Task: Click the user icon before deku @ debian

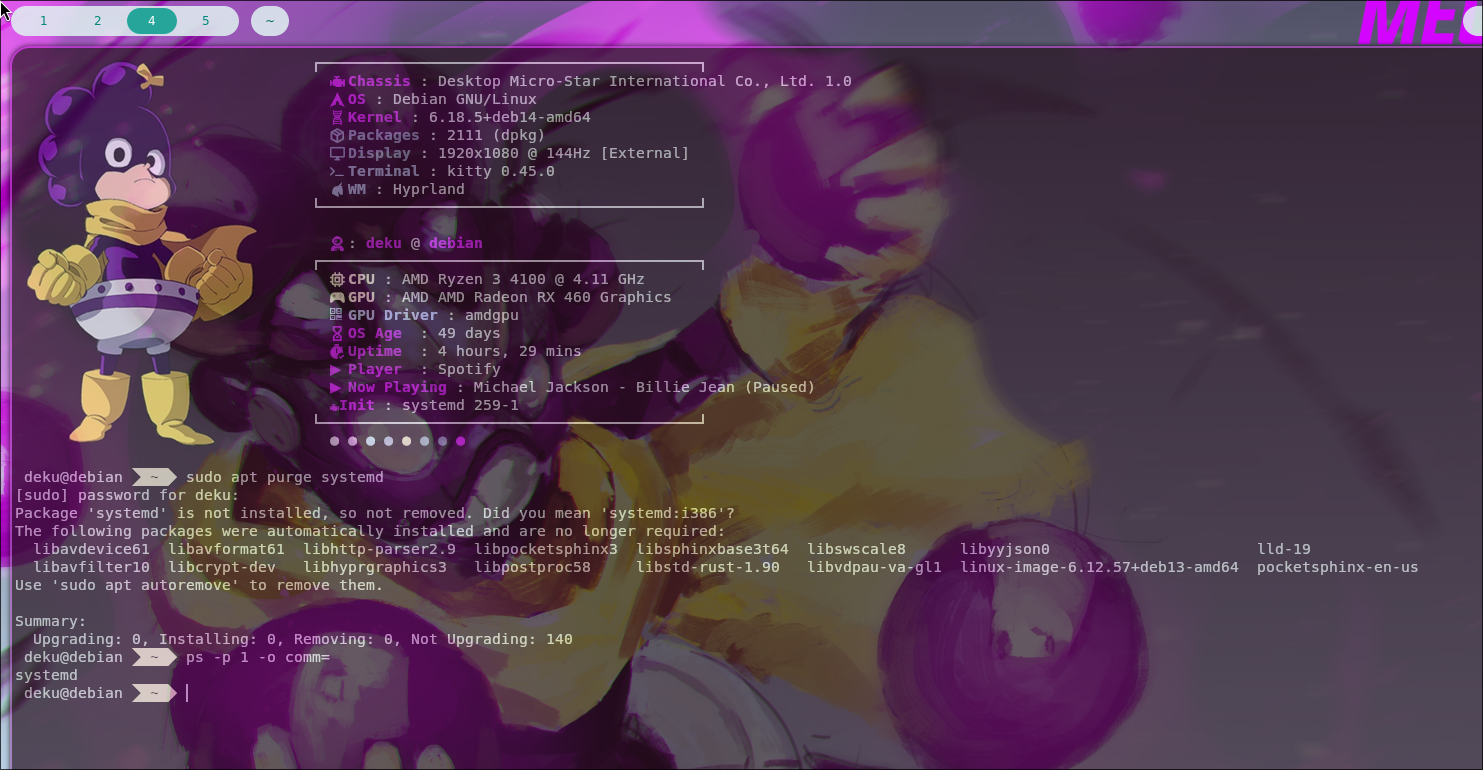Action: click(x=337, y=244)
